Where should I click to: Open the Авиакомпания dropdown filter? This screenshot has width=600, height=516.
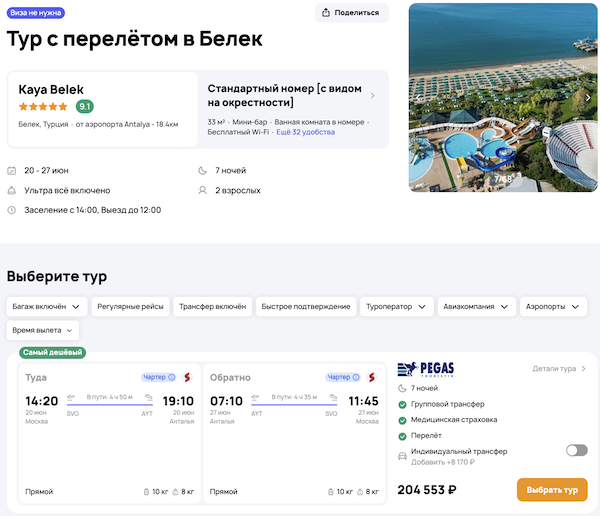[477, 306]
